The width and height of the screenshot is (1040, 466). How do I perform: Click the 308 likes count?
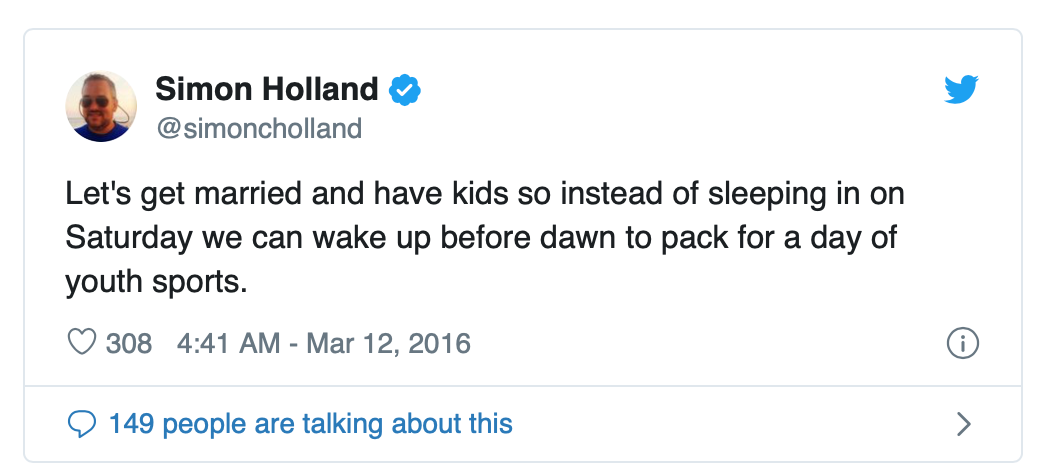click(x=129, y=343)
